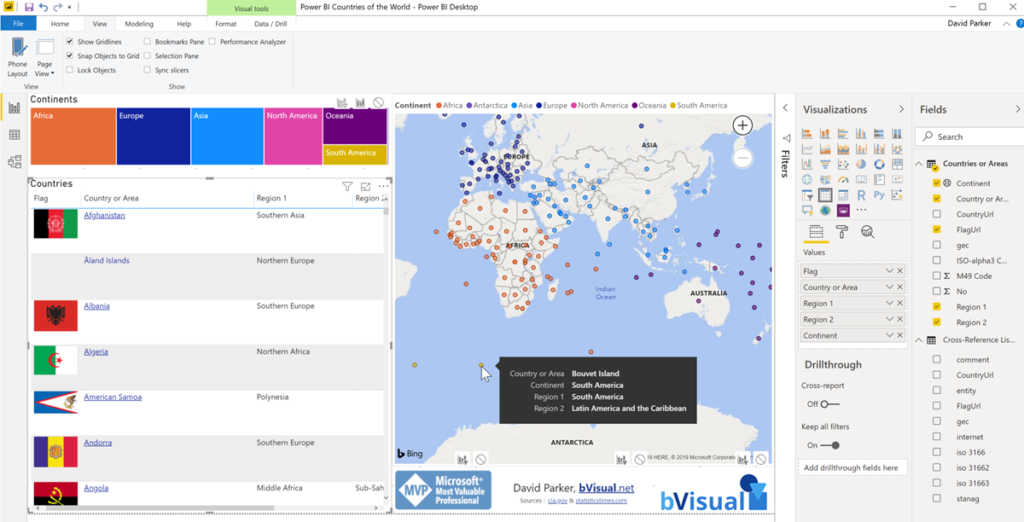Collapse the Visualizations pane
This screenshot has height=522, width=1024.
click(901, 109)
